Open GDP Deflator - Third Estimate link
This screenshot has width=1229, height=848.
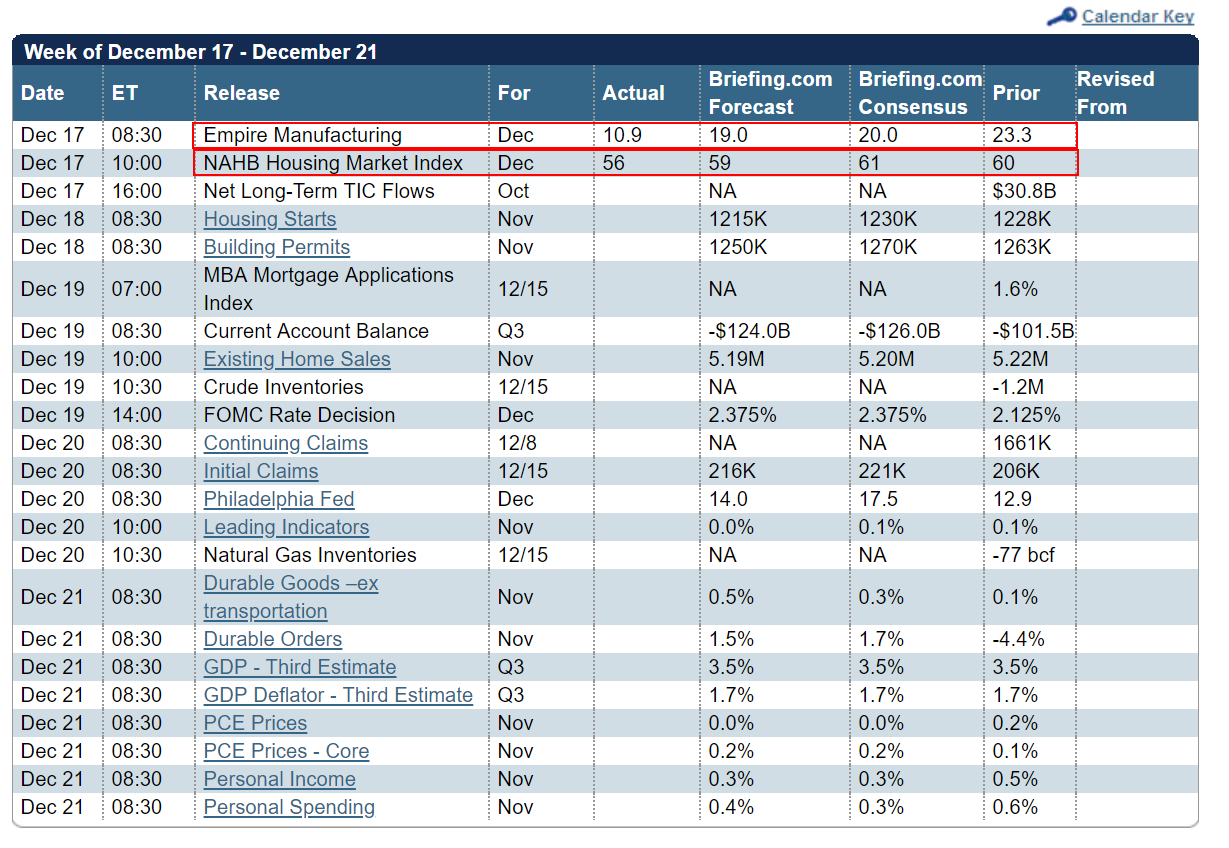tap(338, 695)
